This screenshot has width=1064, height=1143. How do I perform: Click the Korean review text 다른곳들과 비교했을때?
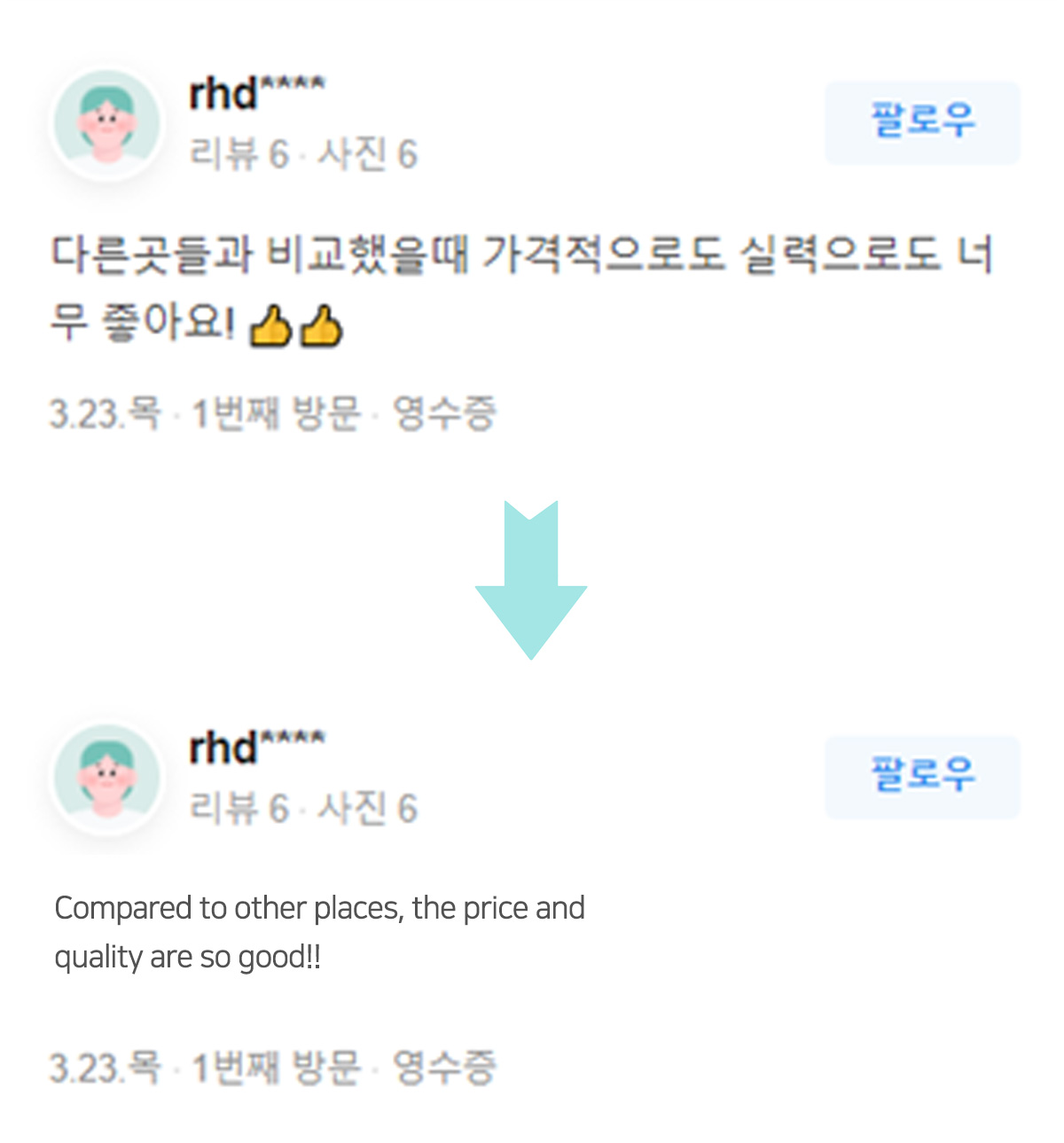(259, 254)
